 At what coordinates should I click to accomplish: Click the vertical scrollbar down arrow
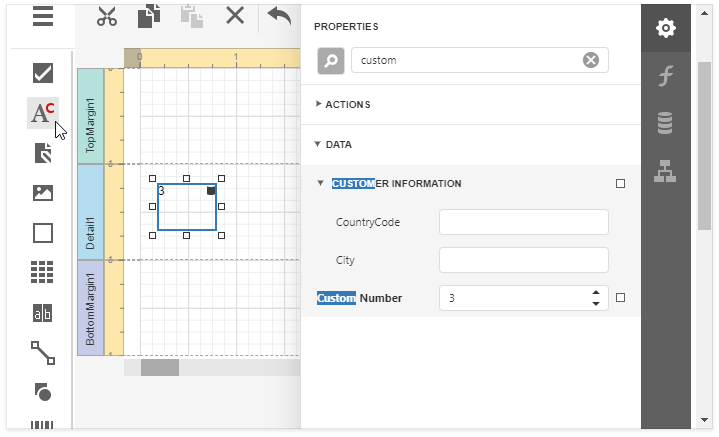point(704,420)
